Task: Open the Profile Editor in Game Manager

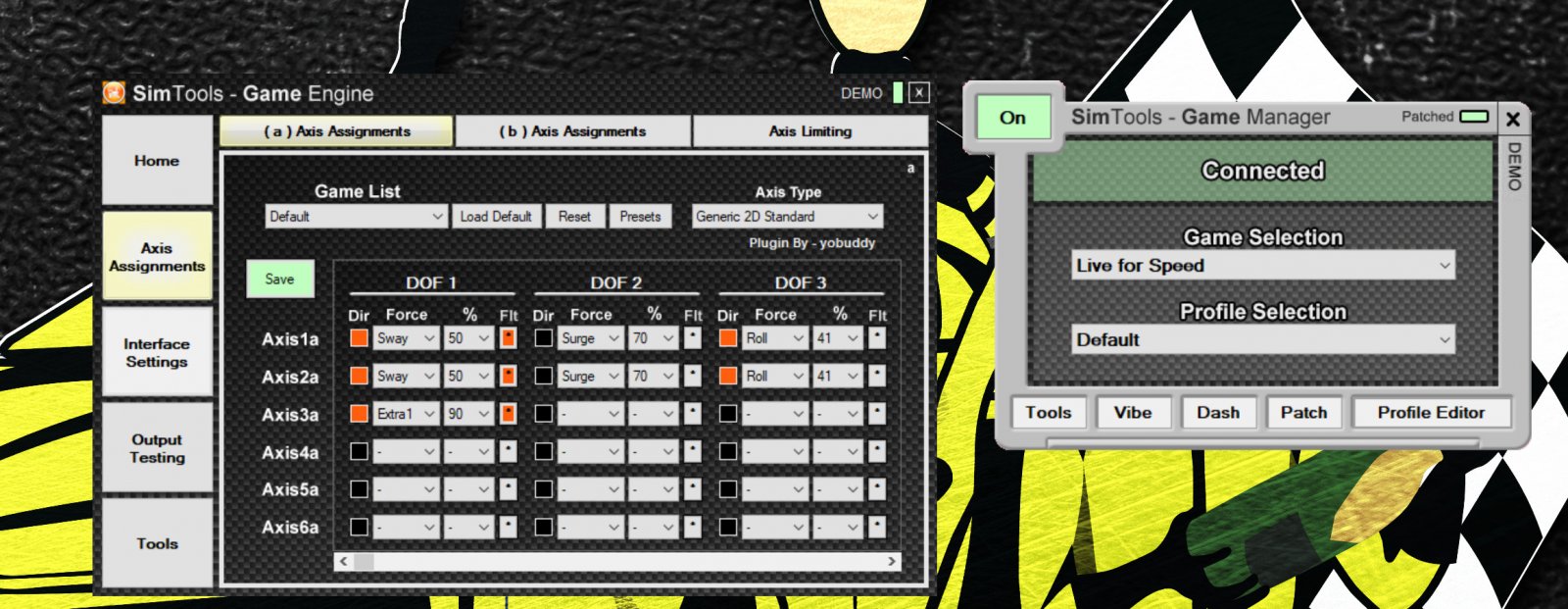Action: point(1431,413)
